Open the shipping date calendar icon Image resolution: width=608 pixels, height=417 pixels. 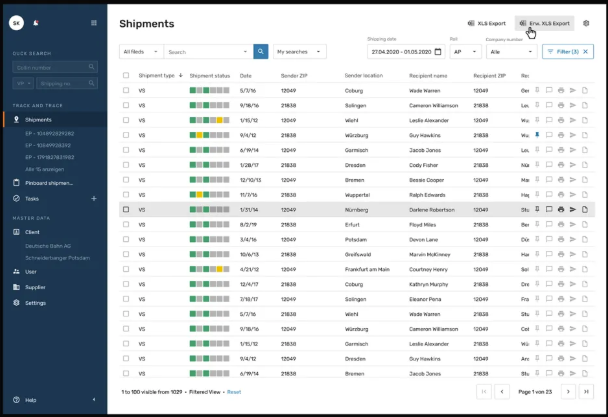tap(438, 52)
